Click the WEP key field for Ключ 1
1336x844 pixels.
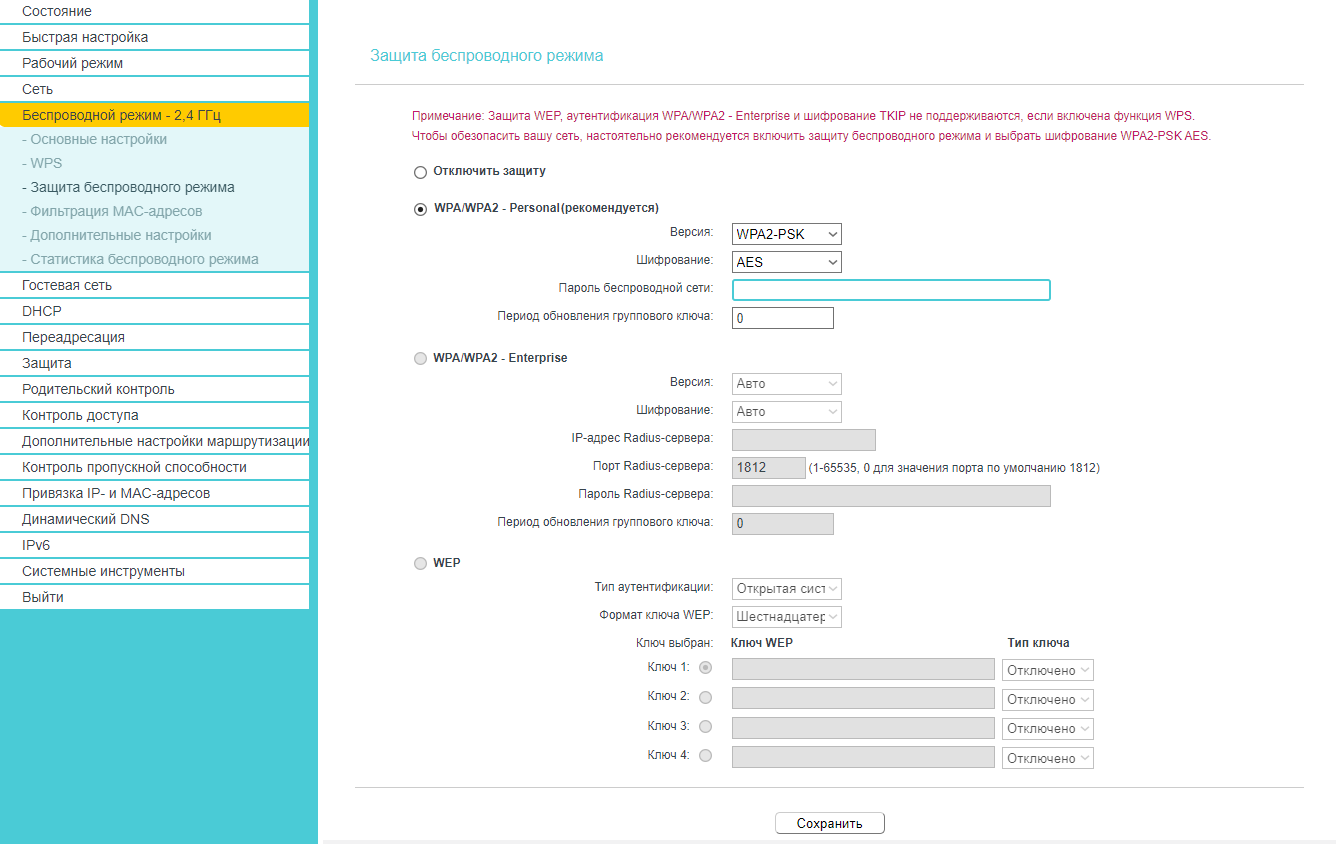click(x=863, y=669)
